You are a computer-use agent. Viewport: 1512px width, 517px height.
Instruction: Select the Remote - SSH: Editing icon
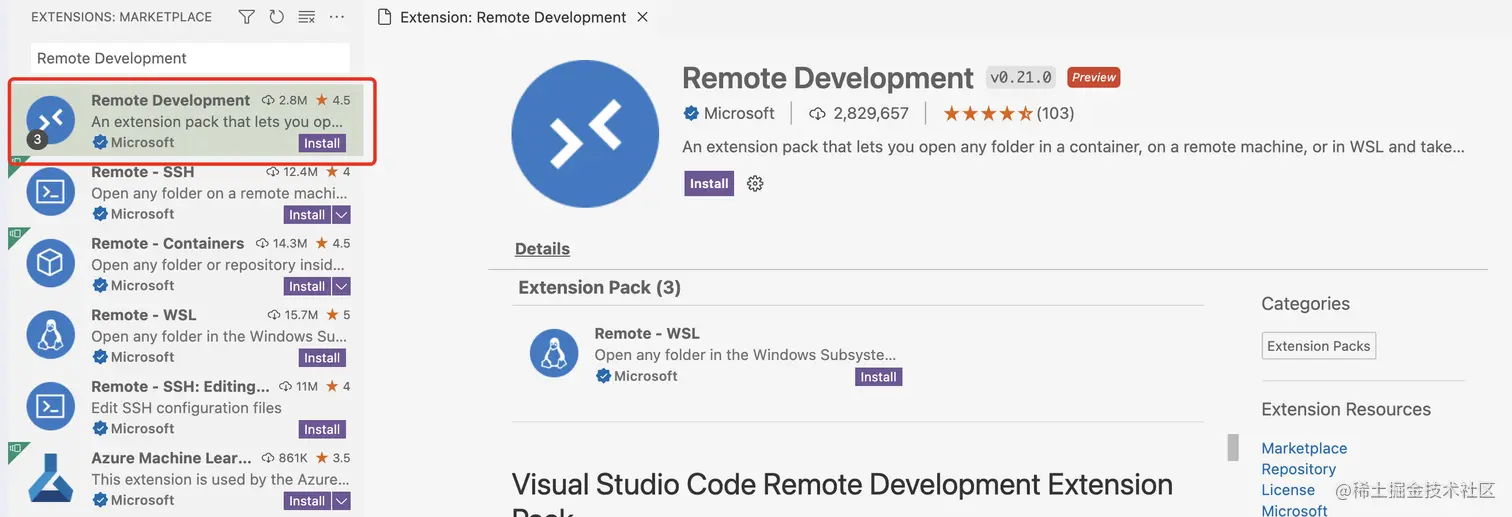pyautogui.click(x=50, y=407)
